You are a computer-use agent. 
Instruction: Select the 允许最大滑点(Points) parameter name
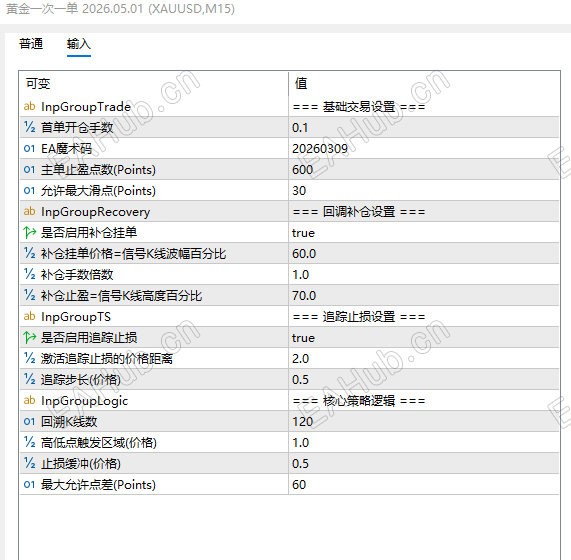pos(98,191)
